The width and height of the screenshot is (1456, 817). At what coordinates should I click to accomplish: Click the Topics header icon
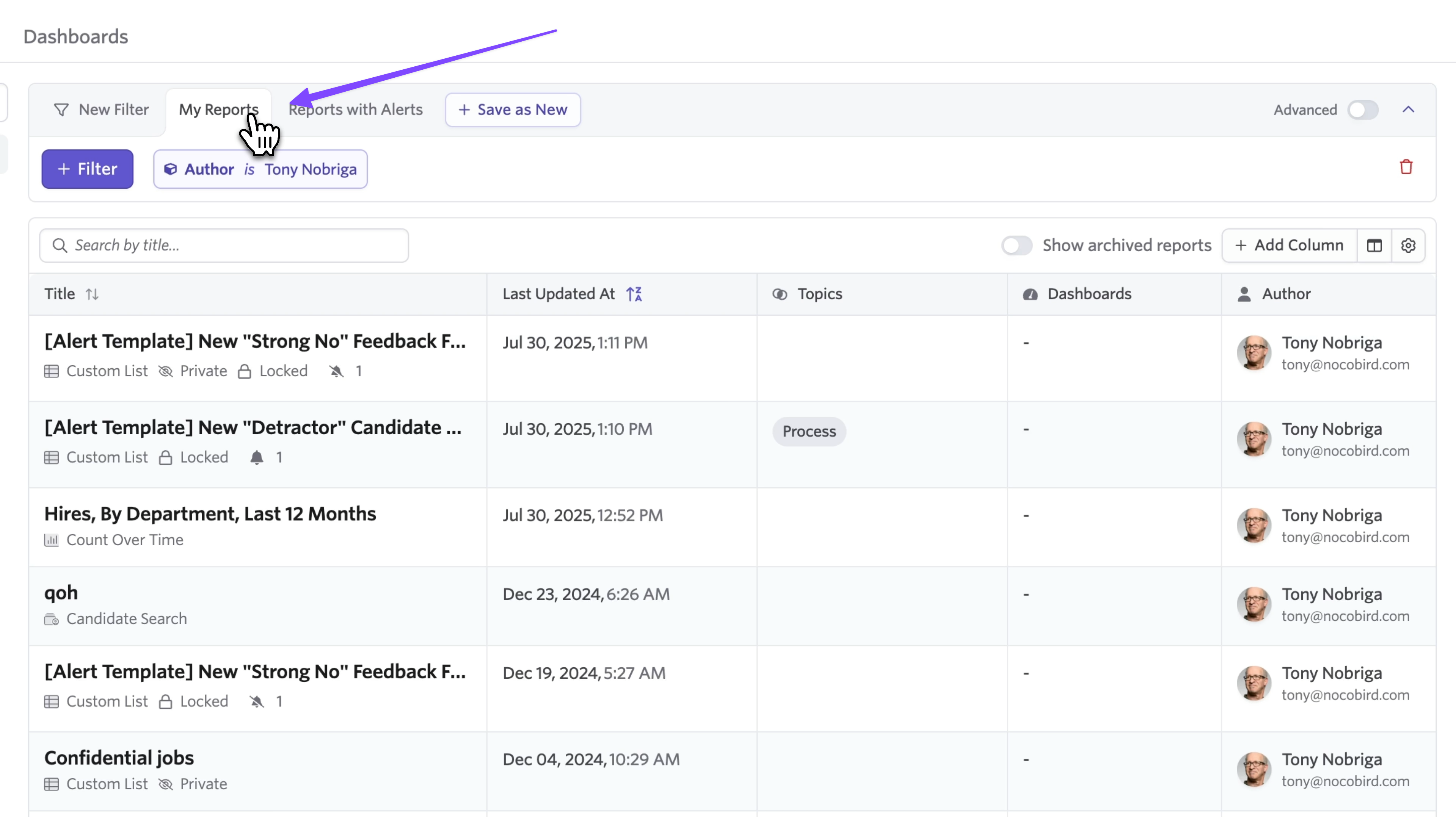click(x=780, y=294)
